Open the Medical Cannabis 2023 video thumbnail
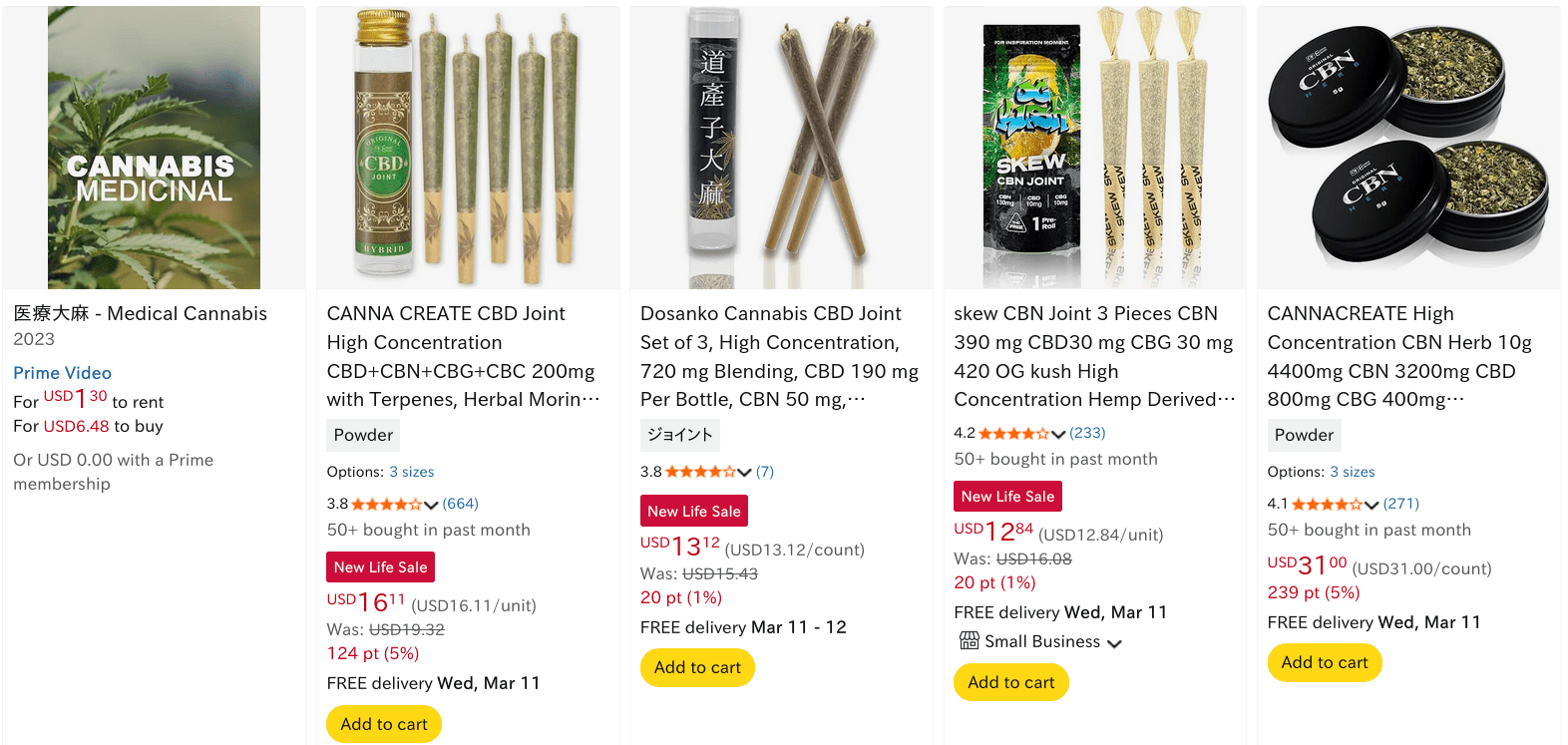 [x=154, y=148]
